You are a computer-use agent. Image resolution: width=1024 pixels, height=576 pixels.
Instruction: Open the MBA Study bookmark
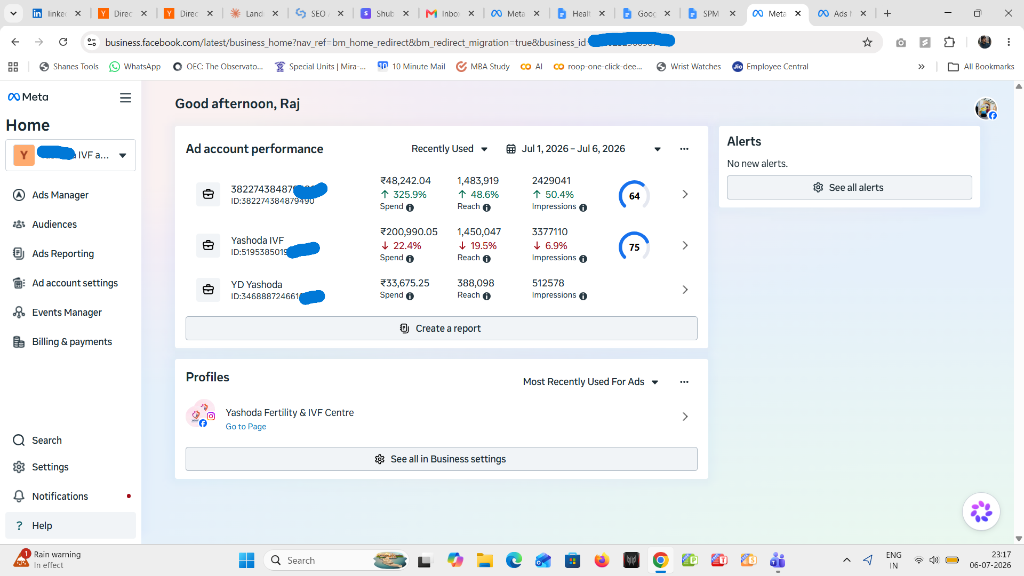483,67
